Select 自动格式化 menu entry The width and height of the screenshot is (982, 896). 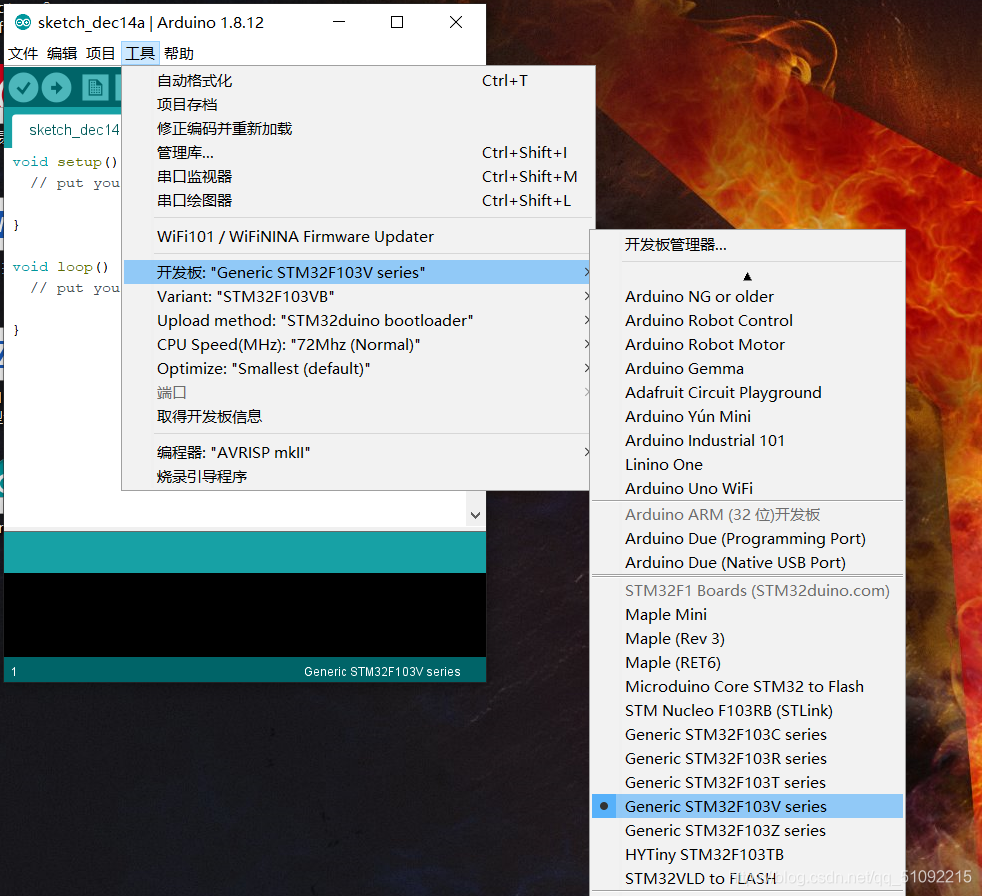[356, 81]
